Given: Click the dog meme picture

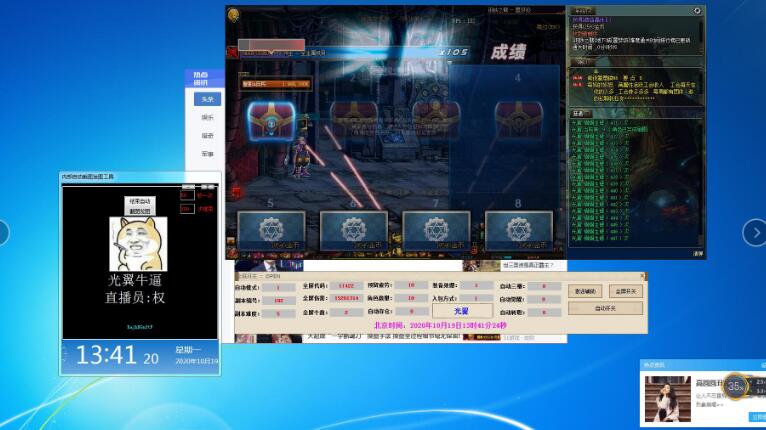Looking at the screenshot, I should [x=138, y=244].
